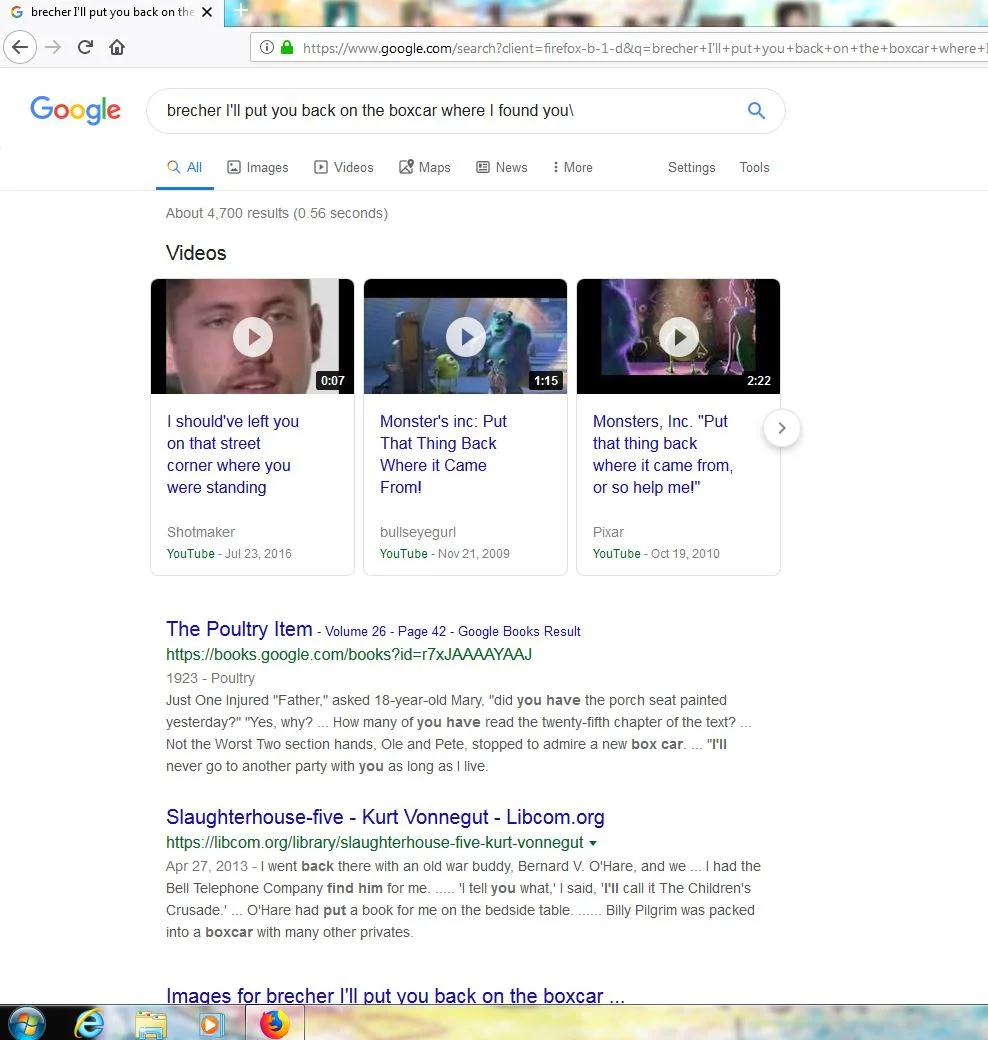Click the Shotmaker YouTube Jul 23, 2016 text

click(229, 553)
